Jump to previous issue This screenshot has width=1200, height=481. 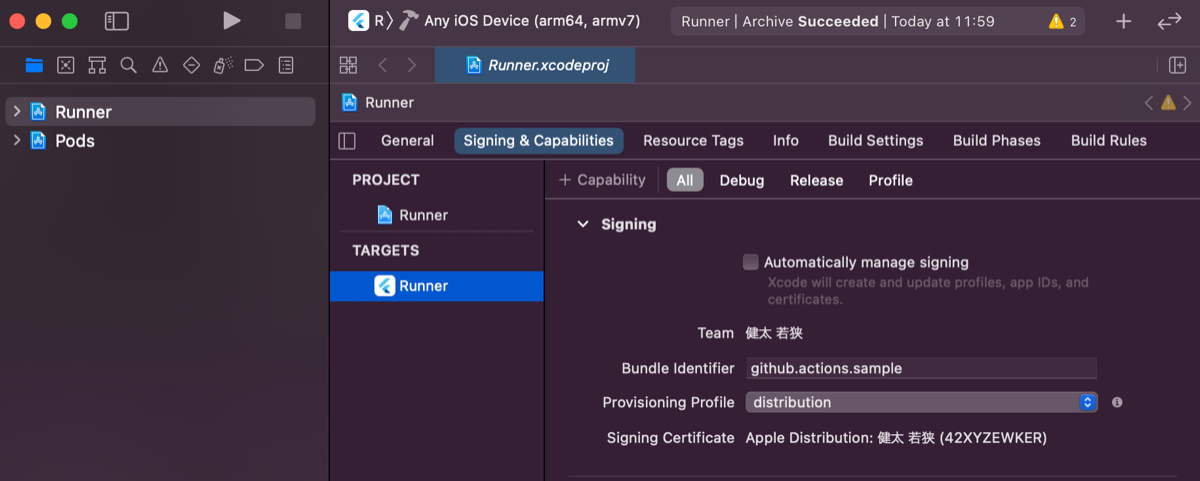coord(1149,102)
